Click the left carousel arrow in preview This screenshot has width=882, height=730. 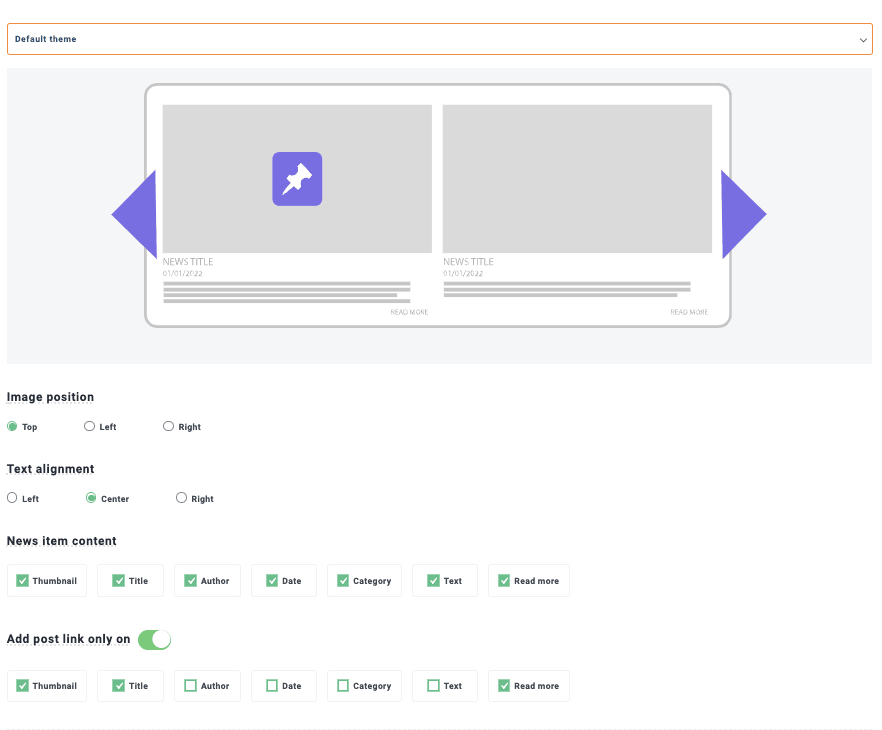pos(138,214)
